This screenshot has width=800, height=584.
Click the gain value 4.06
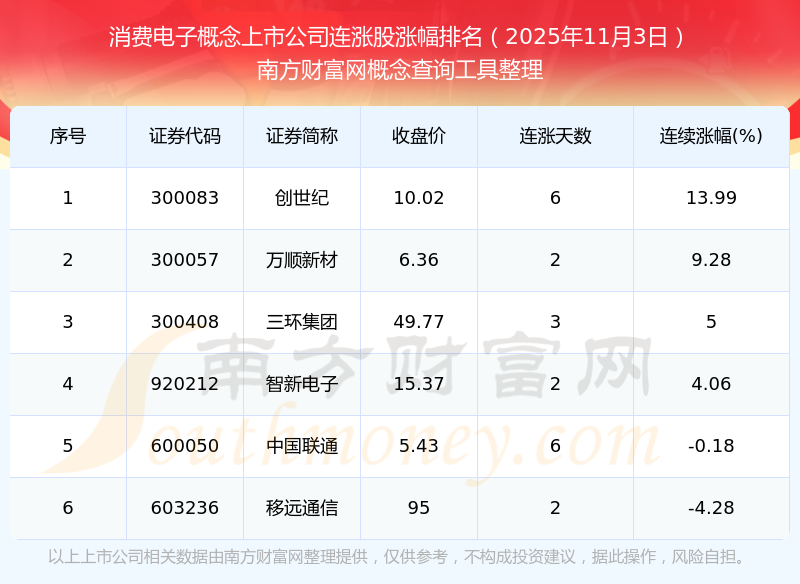711,384
